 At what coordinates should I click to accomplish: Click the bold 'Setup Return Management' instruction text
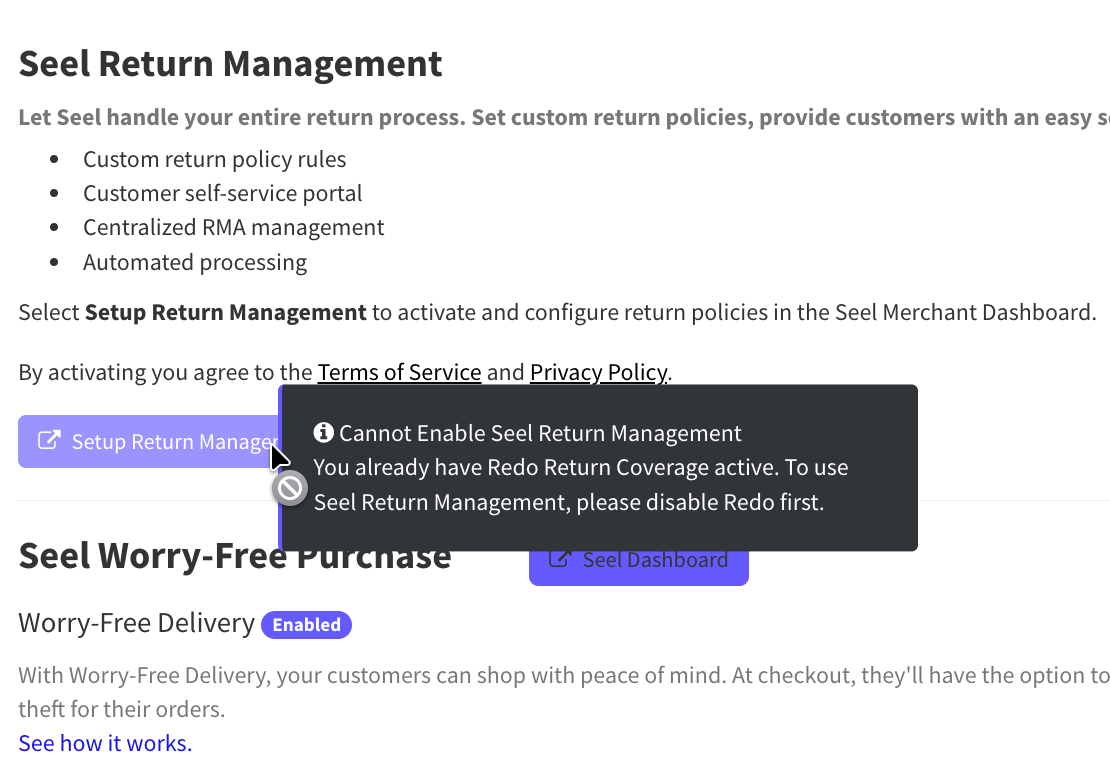click(225, 312)
